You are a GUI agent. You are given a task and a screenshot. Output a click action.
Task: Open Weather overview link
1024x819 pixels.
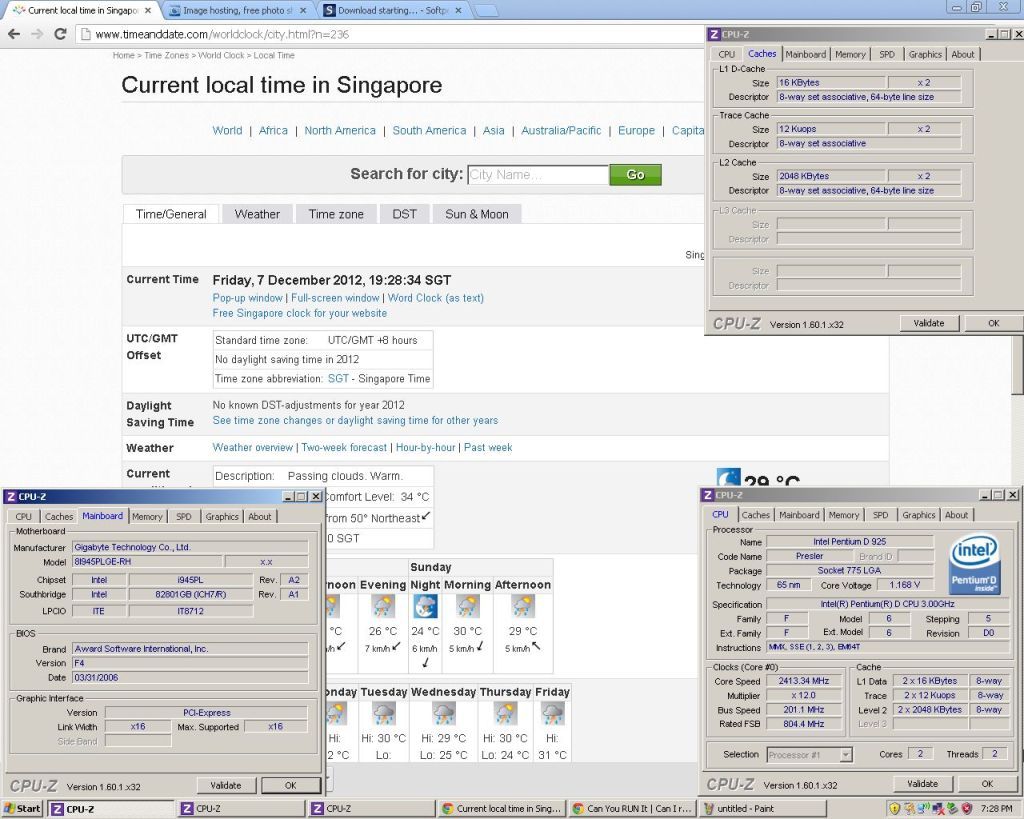click(x=253, y=448)
